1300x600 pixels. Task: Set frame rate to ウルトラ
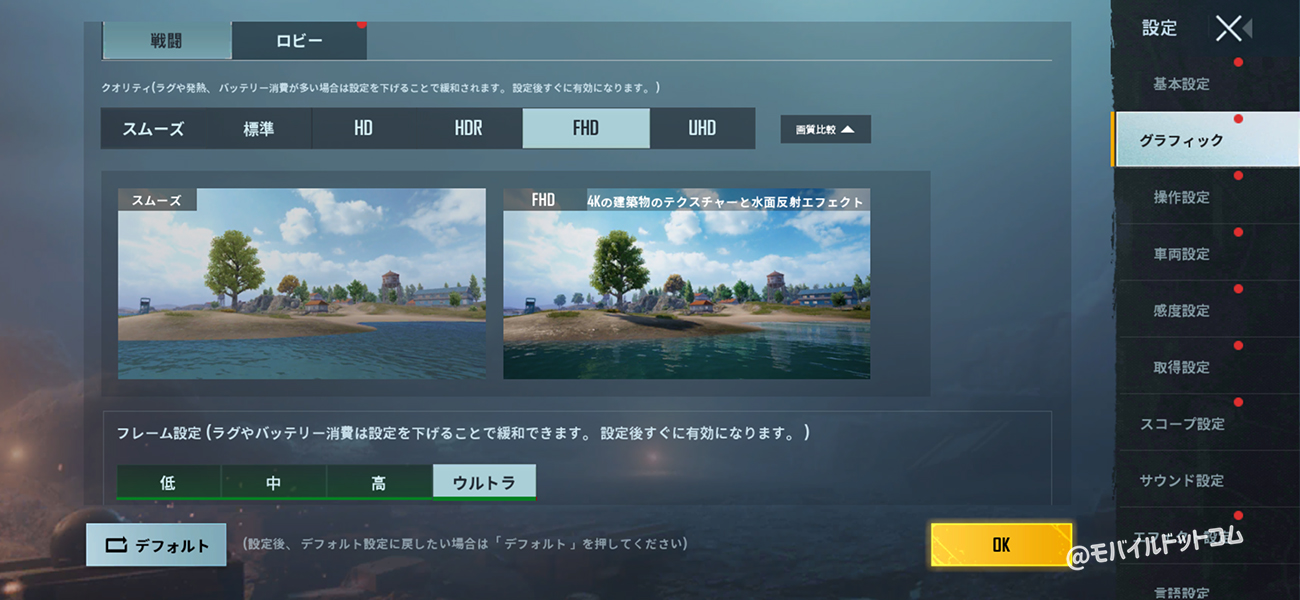point(484,482)
